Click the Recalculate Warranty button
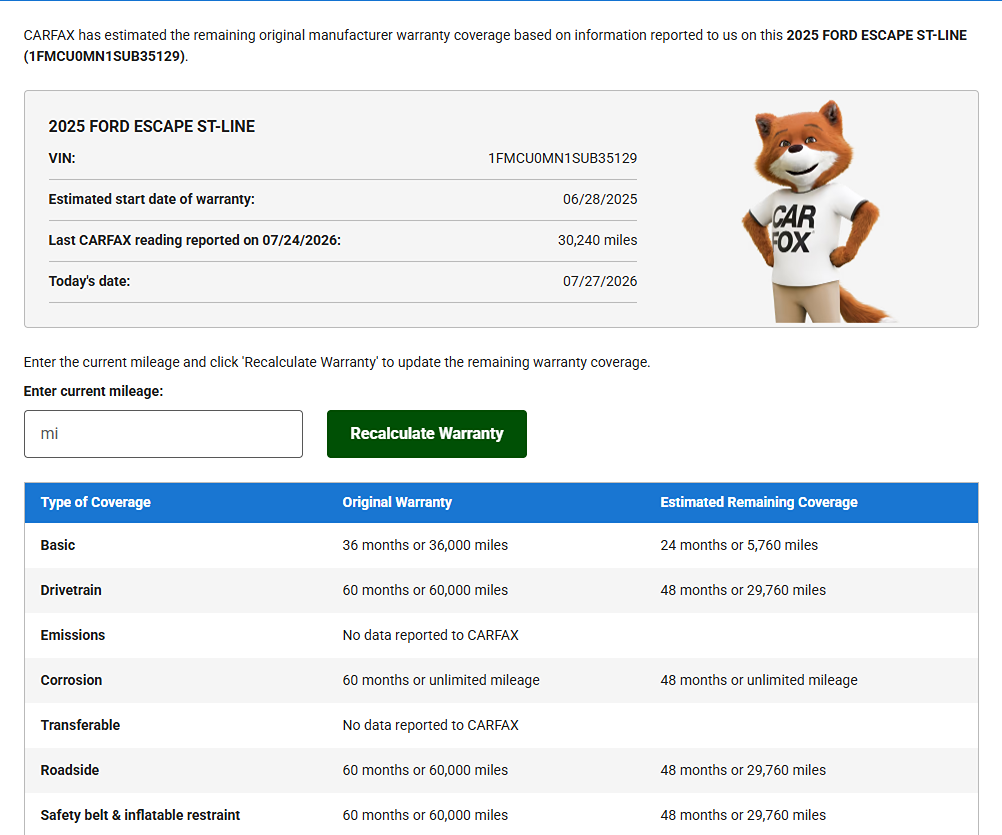1002x835 pixels. pos(427,434)
